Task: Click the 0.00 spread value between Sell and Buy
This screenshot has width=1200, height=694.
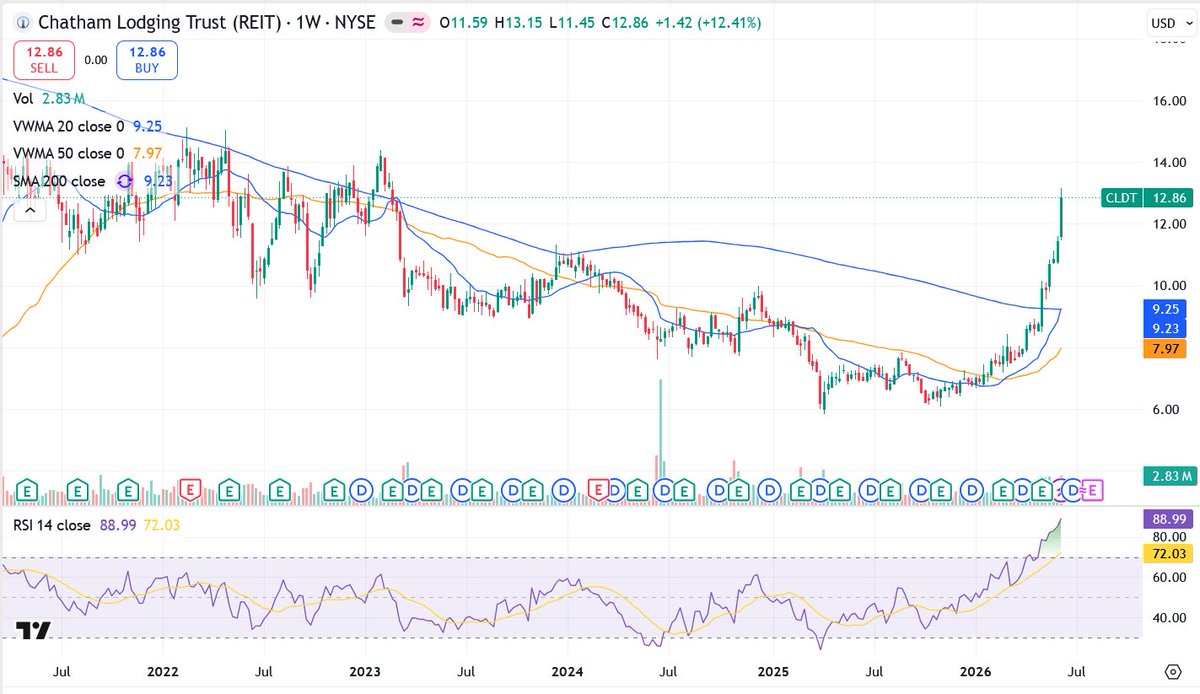Action: pyautogui.click(x=95, y=60)
